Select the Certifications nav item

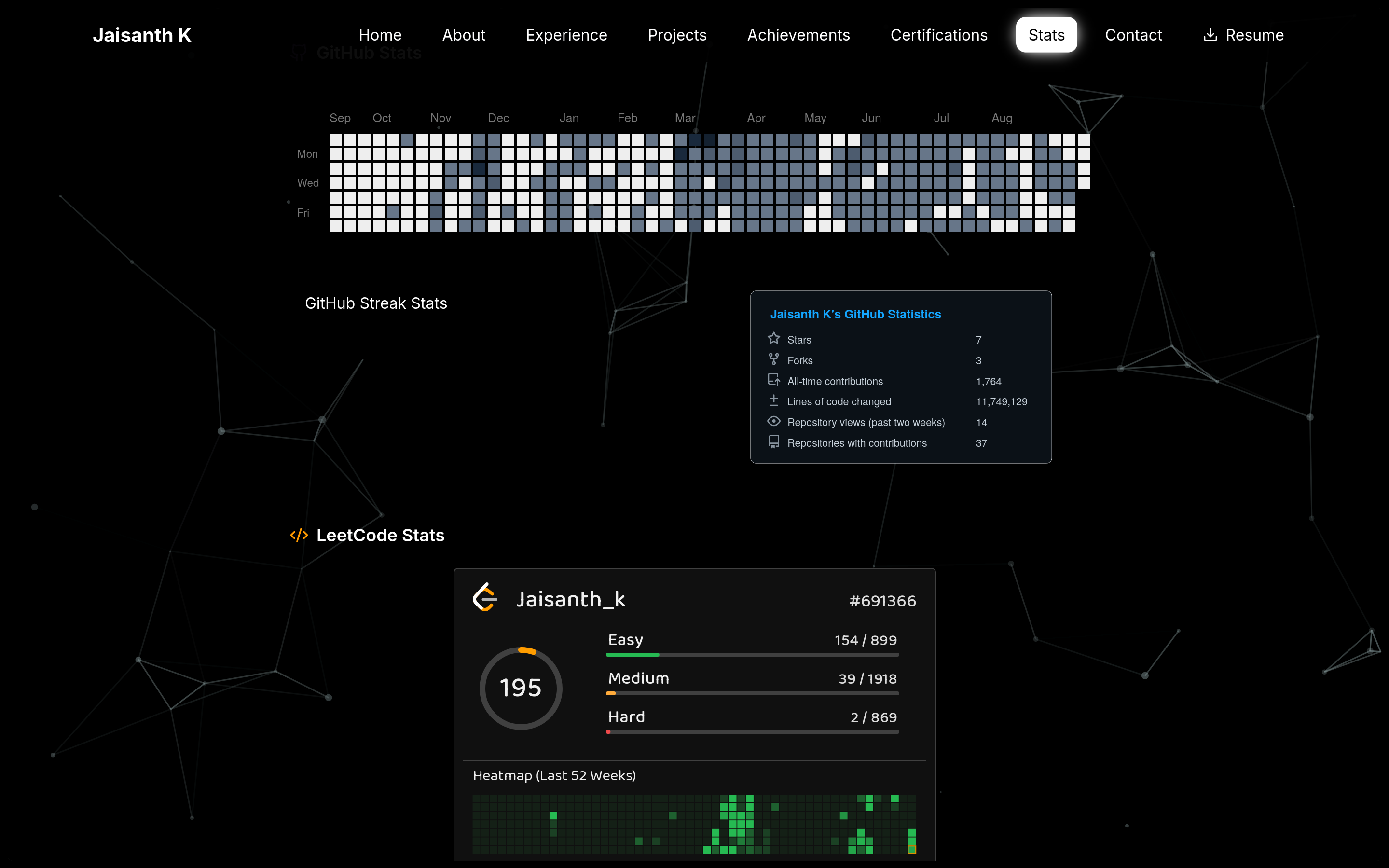(939, 35)
